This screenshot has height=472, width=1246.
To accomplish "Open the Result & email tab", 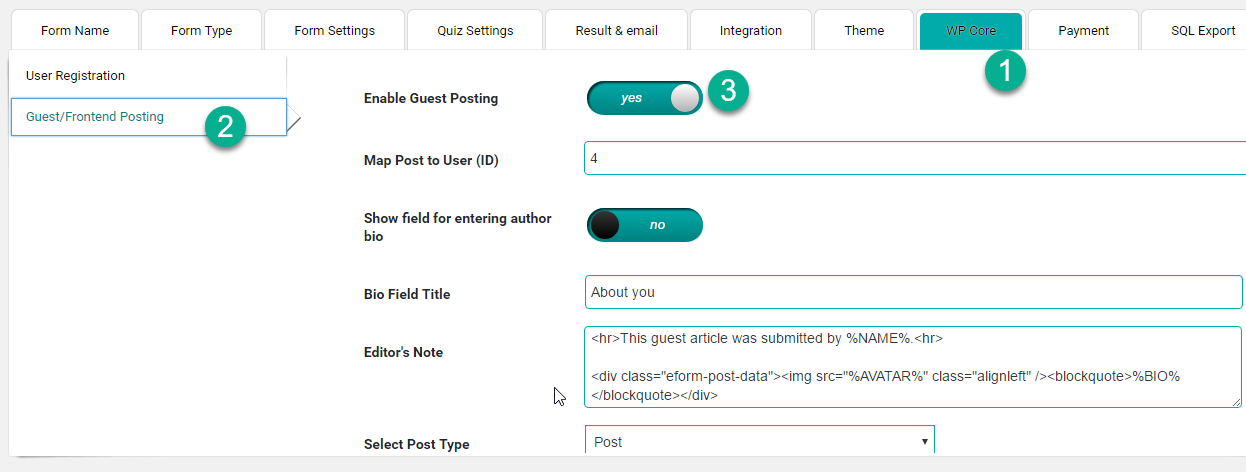I will click(x=617, y=30).
